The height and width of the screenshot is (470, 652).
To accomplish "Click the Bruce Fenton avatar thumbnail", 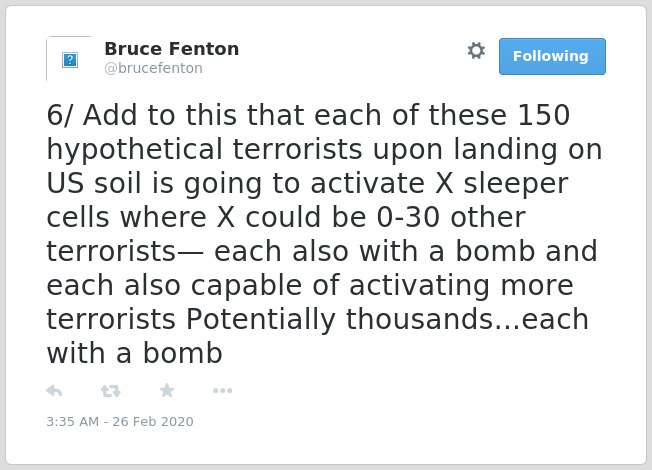I will coord(69,59).
